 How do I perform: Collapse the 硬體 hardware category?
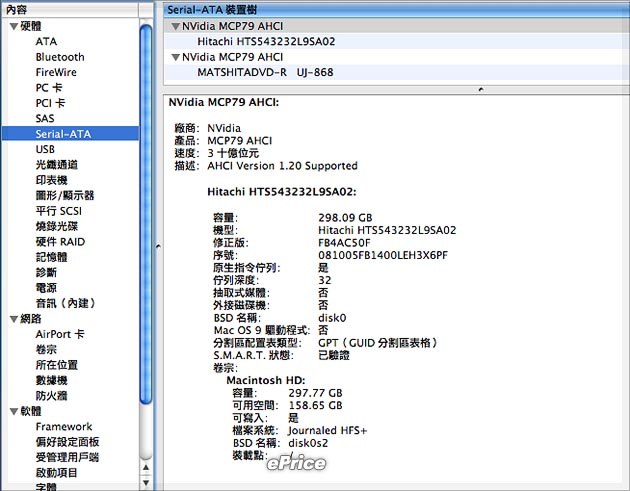click(14, 27)
